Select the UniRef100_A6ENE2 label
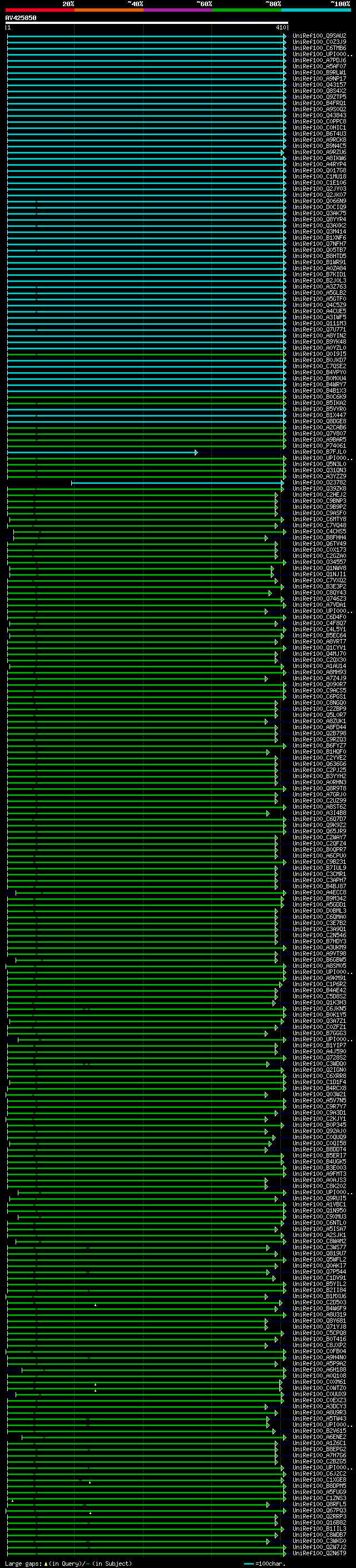Viewport: 356px width, 1568px height. coord(319,1437)
